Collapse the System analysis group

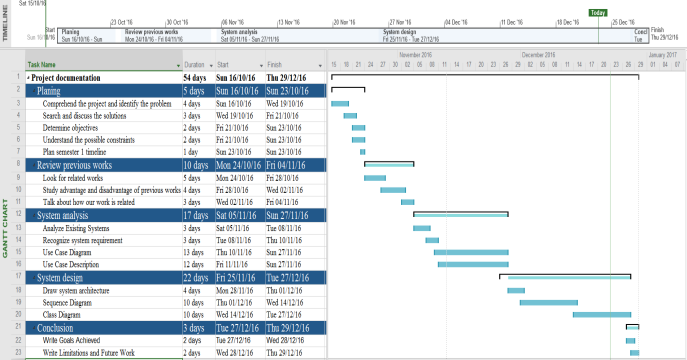(34, 215)
